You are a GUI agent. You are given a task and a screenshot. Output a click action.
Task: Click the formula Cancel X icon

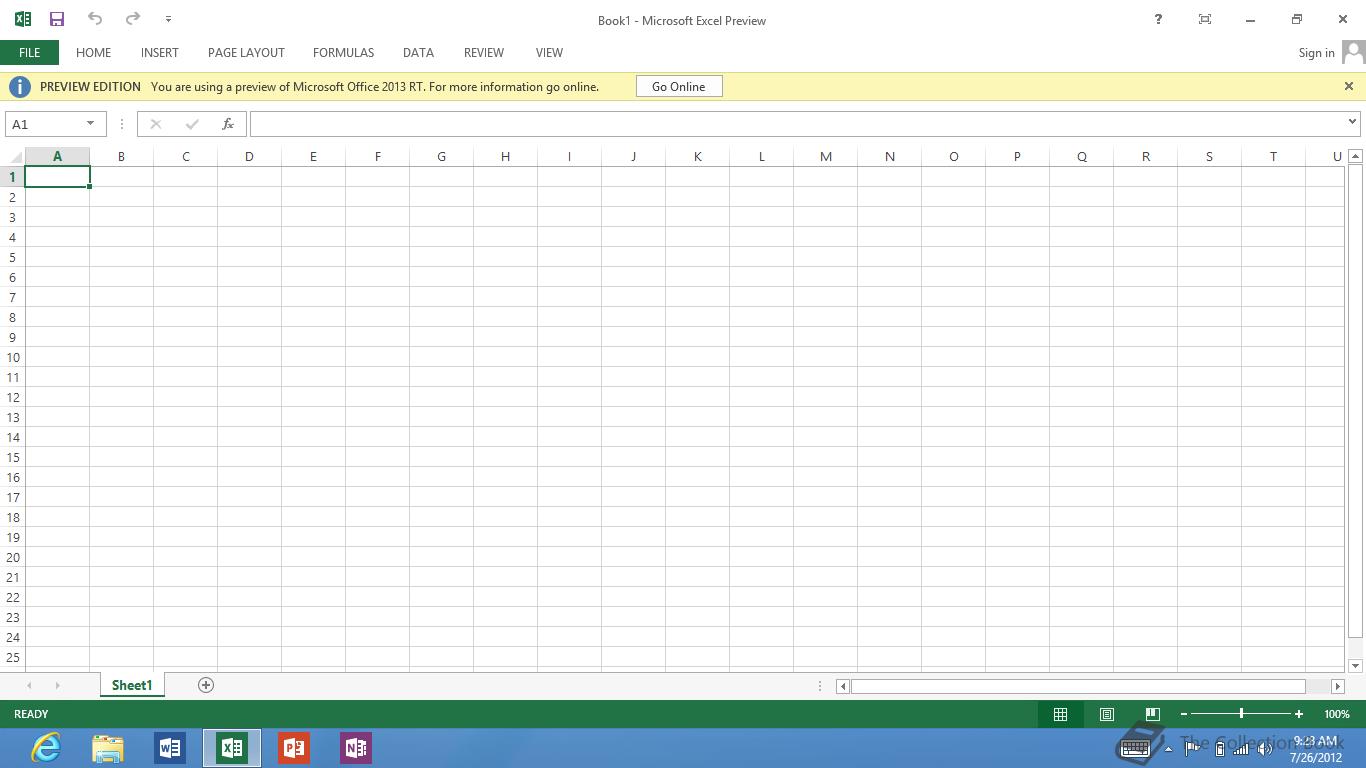click(x=155, y=124)
